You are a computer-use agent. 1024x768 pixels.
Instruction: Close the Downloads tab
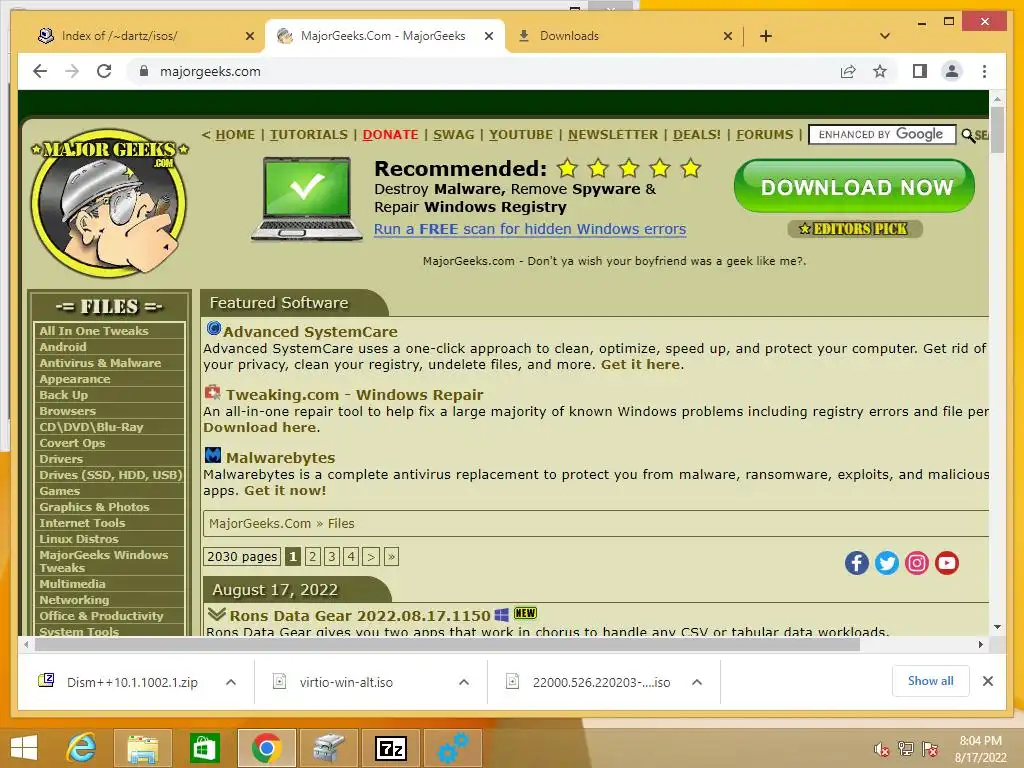tap(728, 36)
